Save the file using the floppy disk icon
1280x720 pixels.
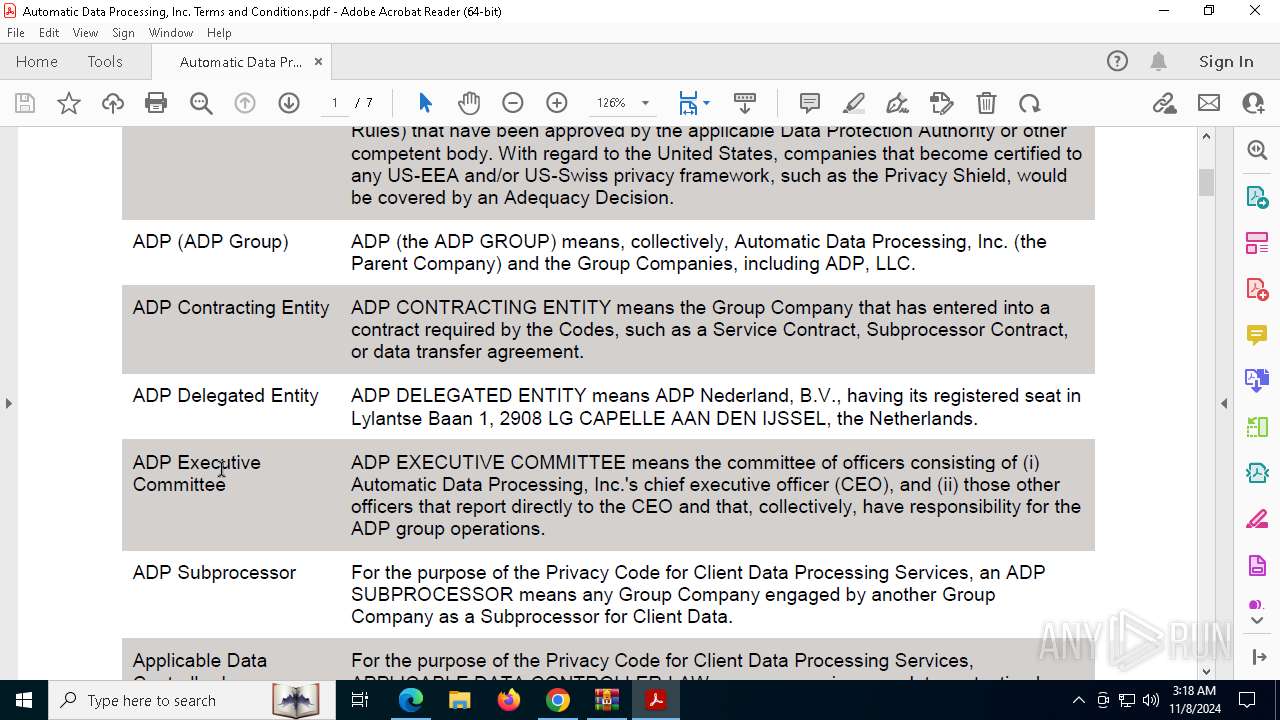coord(25,103)
